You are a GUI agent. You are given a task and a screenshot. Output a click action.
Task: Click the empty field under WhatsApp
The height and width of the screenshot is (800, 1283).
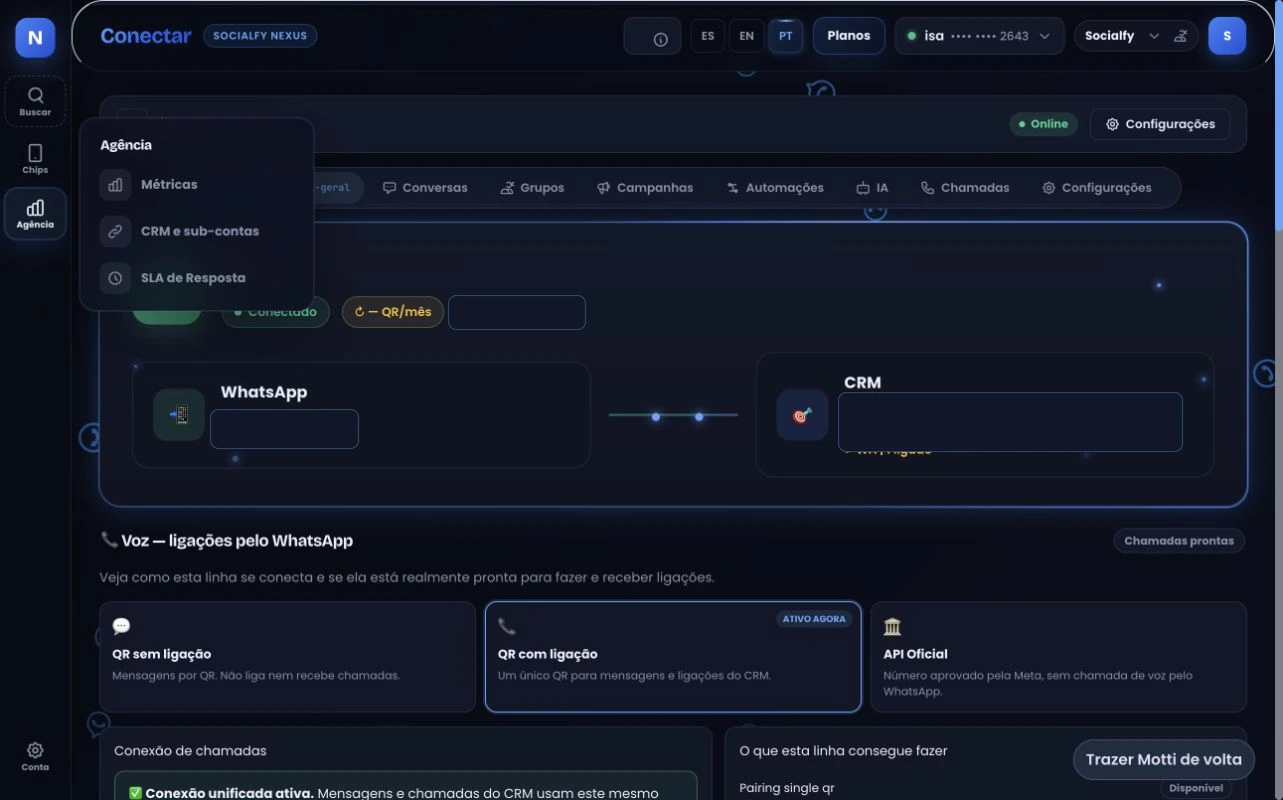tap(284, 429)
